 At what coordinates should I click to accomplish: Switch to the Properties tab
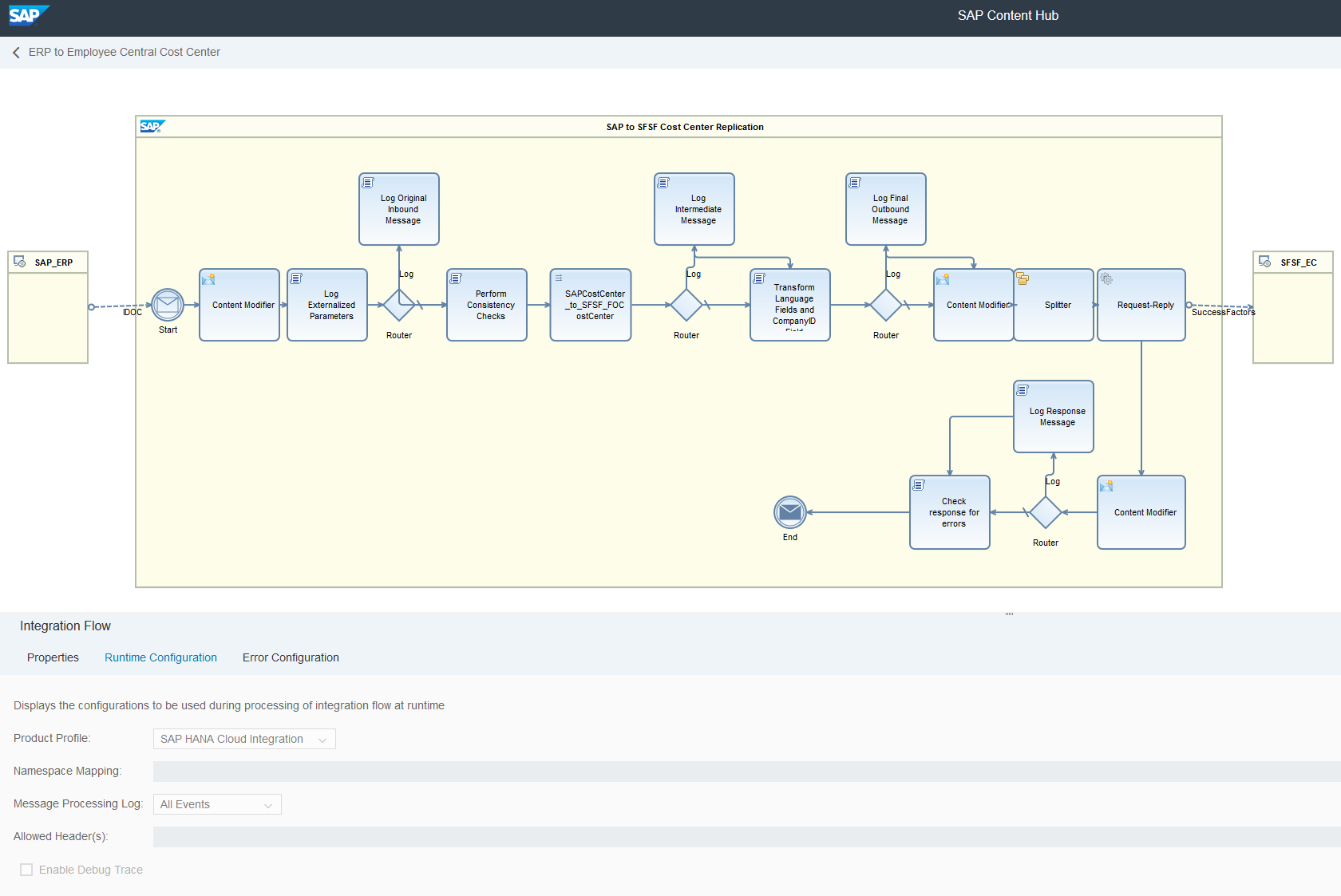(53, 657)
